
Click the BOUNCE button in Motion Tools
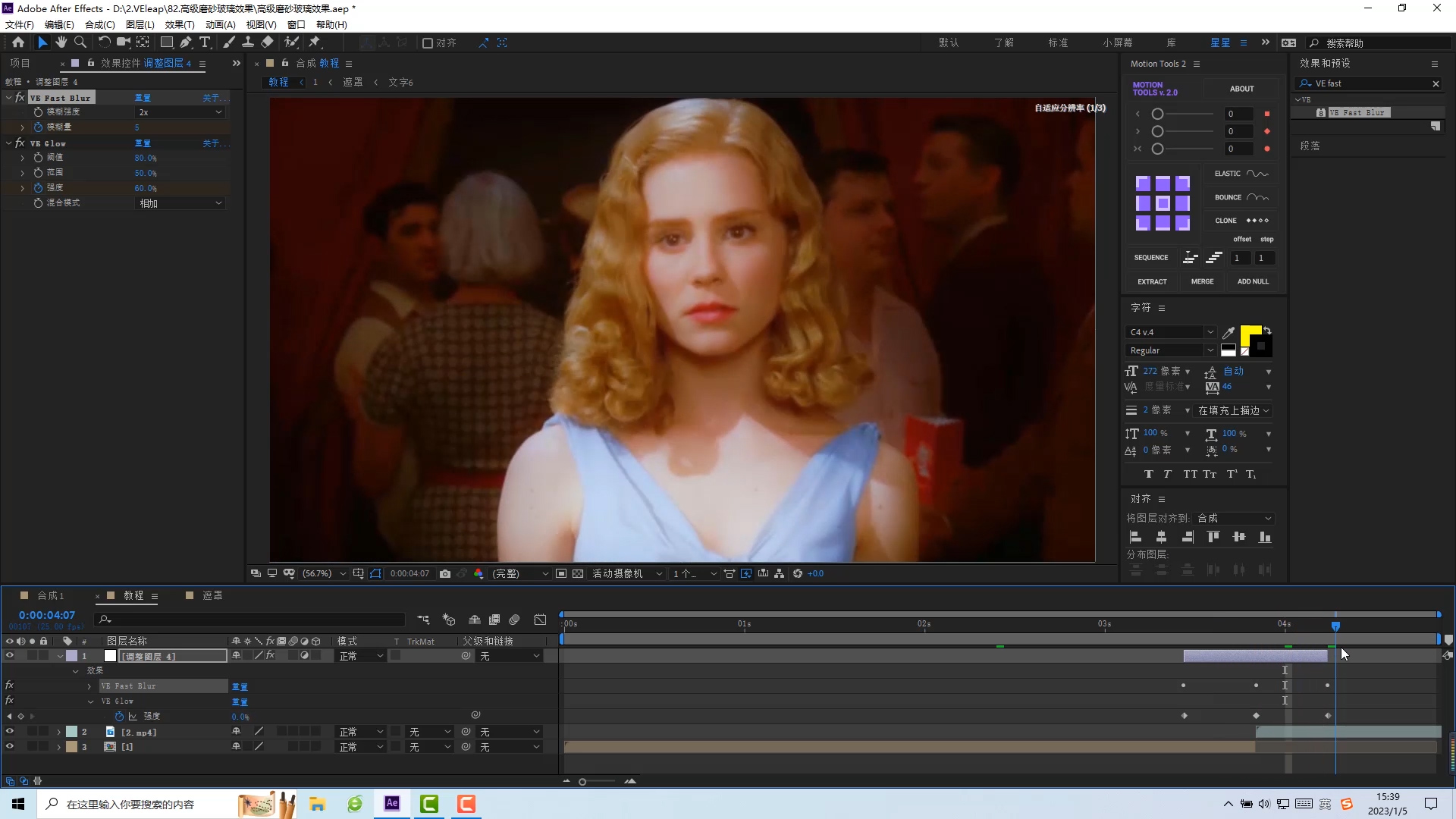pyautogui.click(x=1241, y=197)
